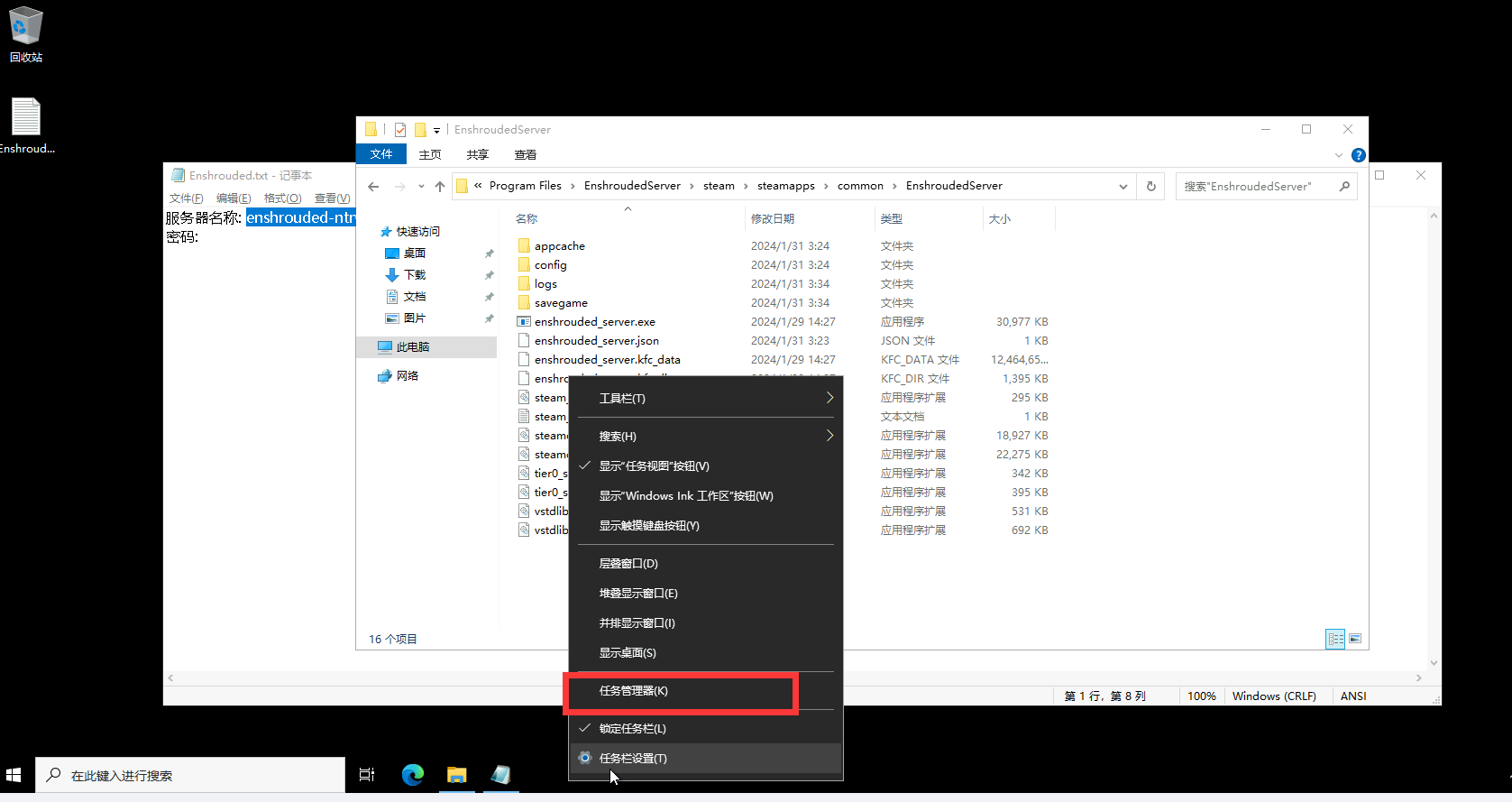Expand the Toolbars submenu

(x=706, y=399)
